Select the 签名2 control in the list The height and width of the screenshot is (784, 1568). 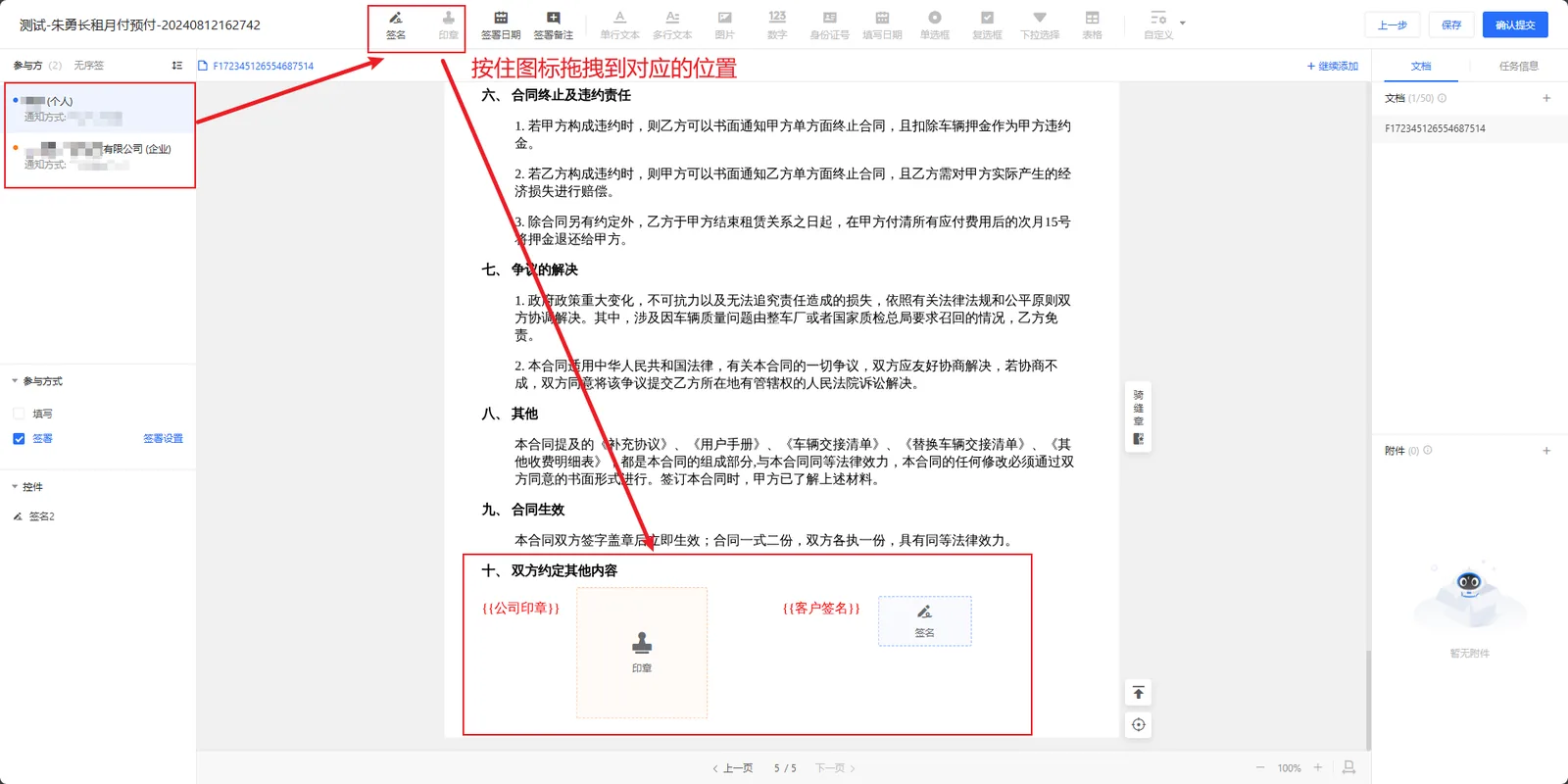click(x=34, y=516)
